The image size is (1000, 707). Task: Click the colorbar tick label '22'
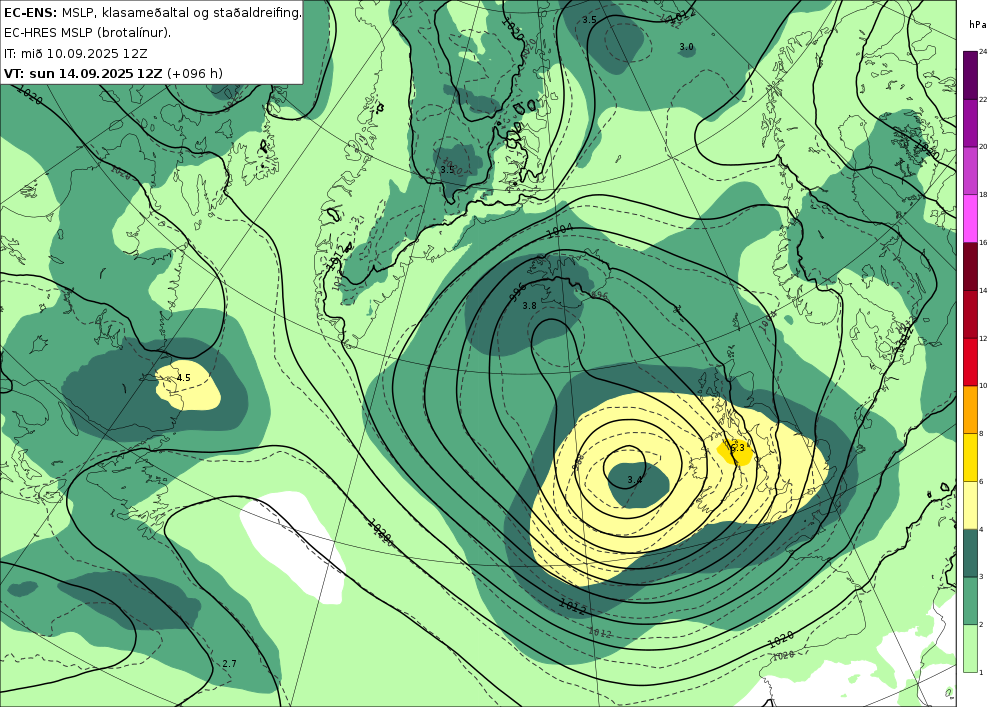click(983, 99)
